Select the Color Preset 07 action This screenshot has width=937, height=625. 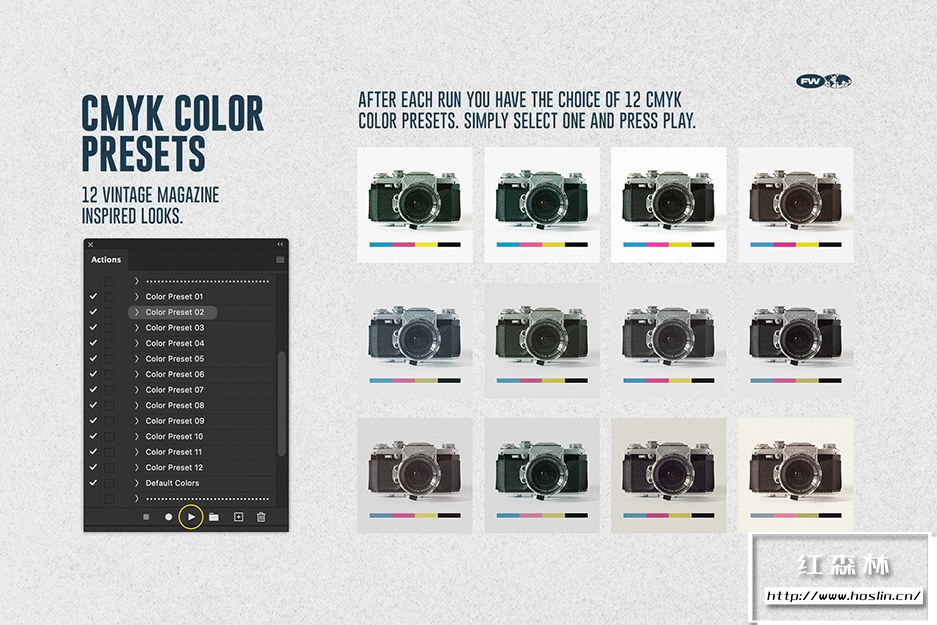[x=174, y=390]
